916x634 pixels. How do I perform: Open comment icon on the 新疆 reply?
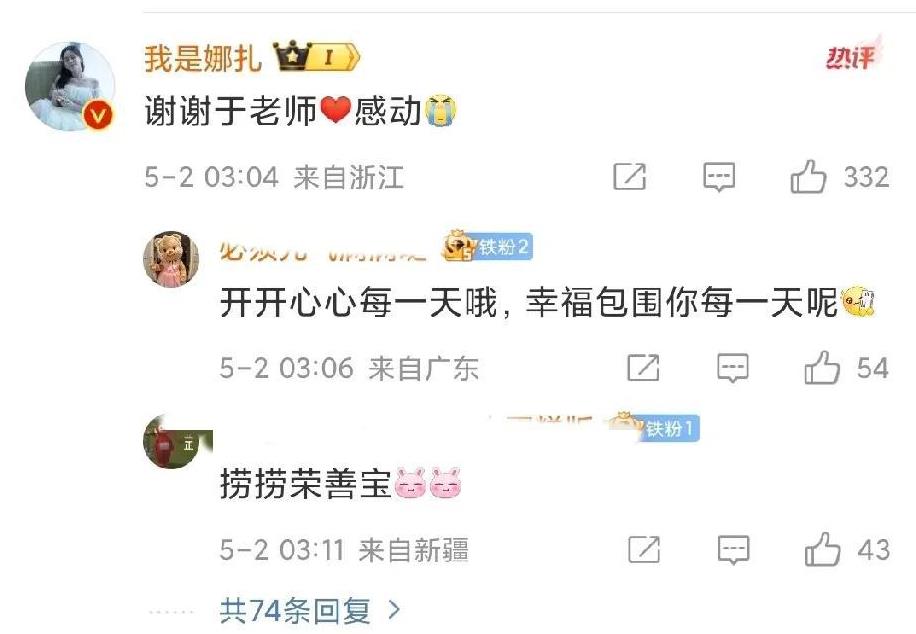pyautogui.click(x=733, y=550)
